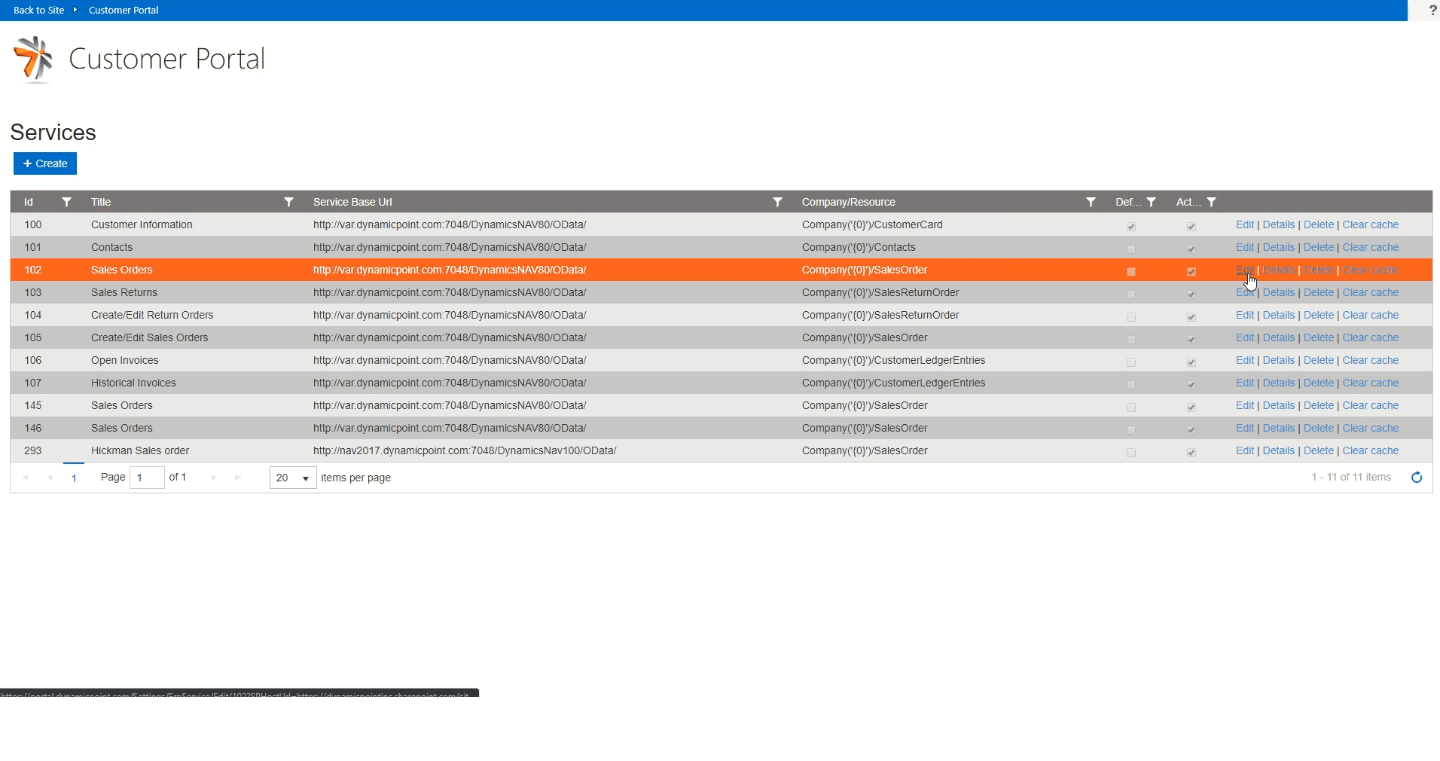Screen dimensions: 1440x761
Task: Sort by Company/Resource column header
Action: pyautogui.click(x=848, y=202)
